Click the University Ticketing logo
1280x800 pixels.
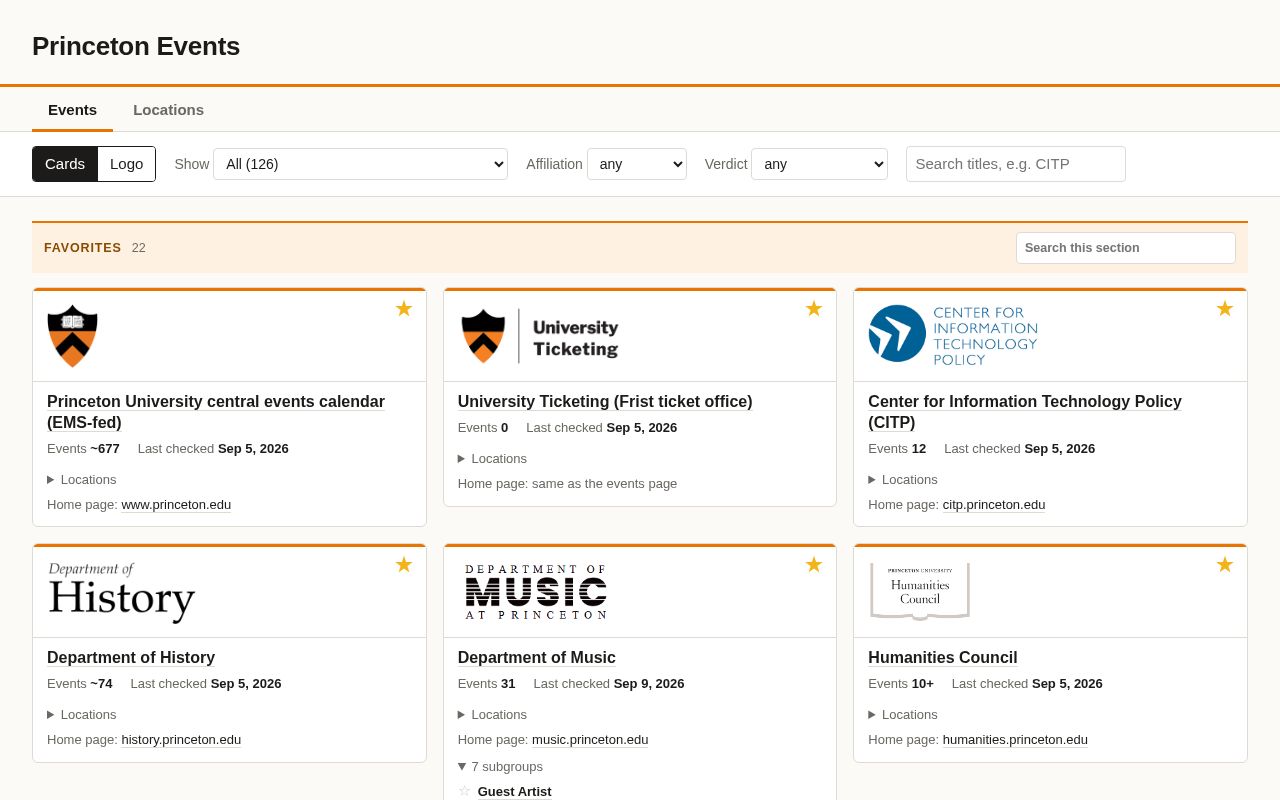pos(540,336)
